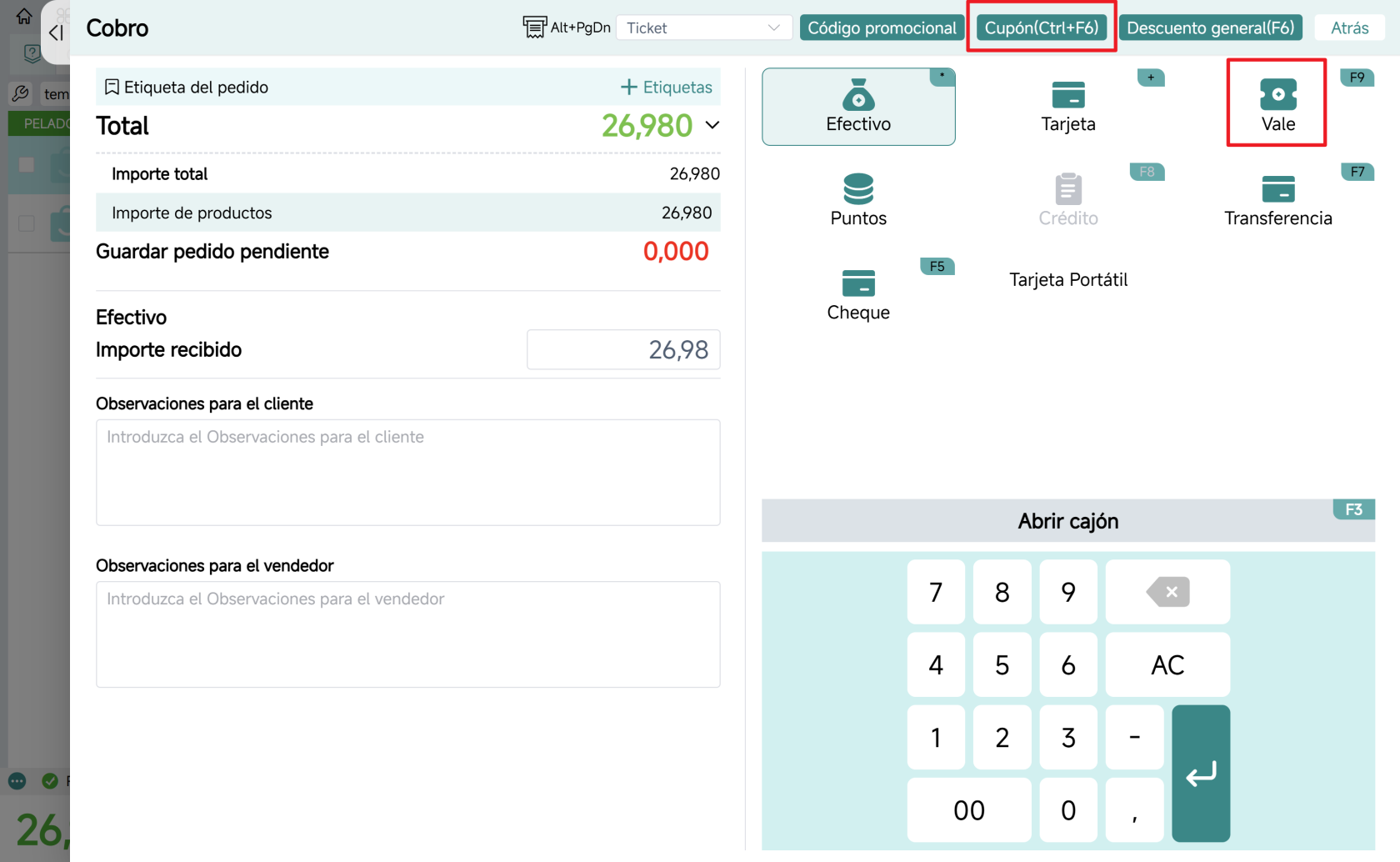Viewport: 1400px width, 862px height.
Task: Select Vale voucher payment icon
Action: pyautogui.click(x=1277, y=95)
